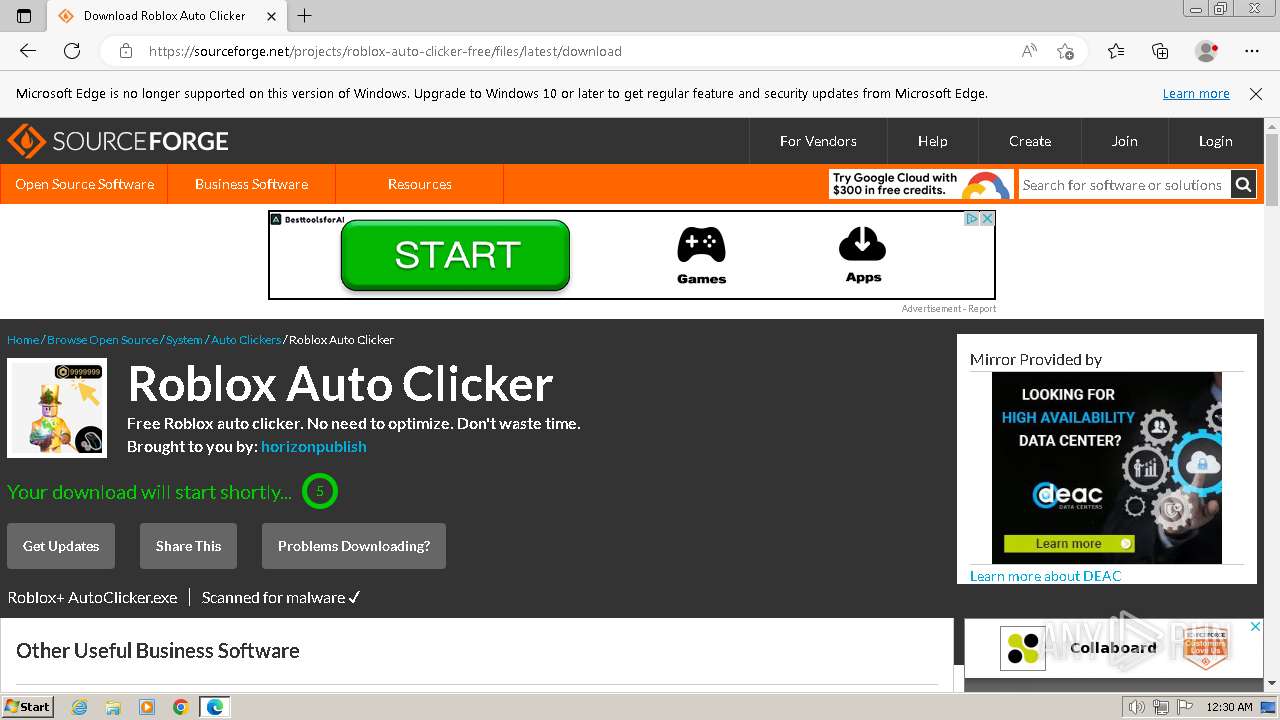
Task: Reload the page with refresh icon
Action: [72, 51]
